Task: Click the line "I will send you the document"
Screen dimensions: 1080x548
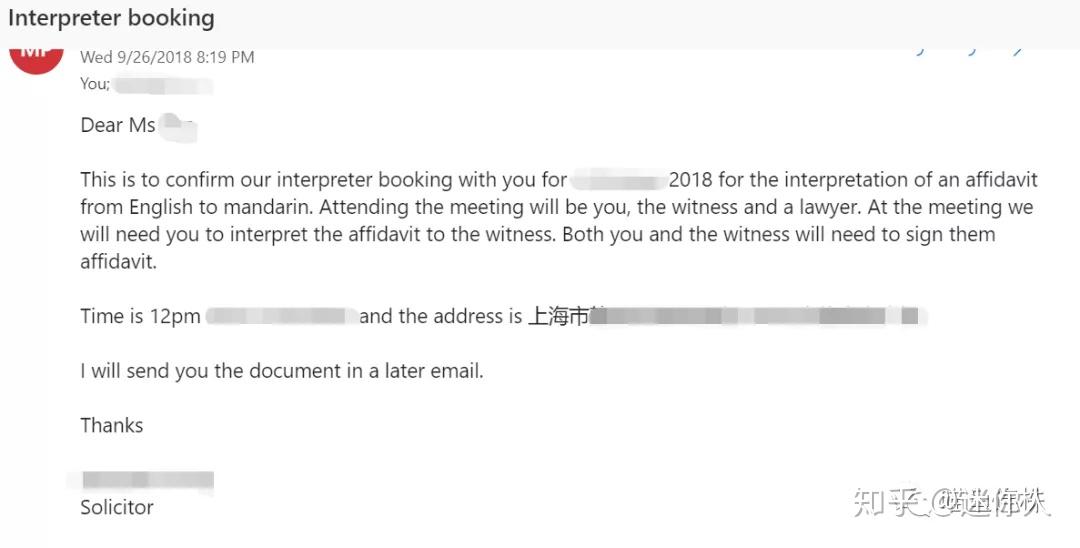Action: pos(281,371)
